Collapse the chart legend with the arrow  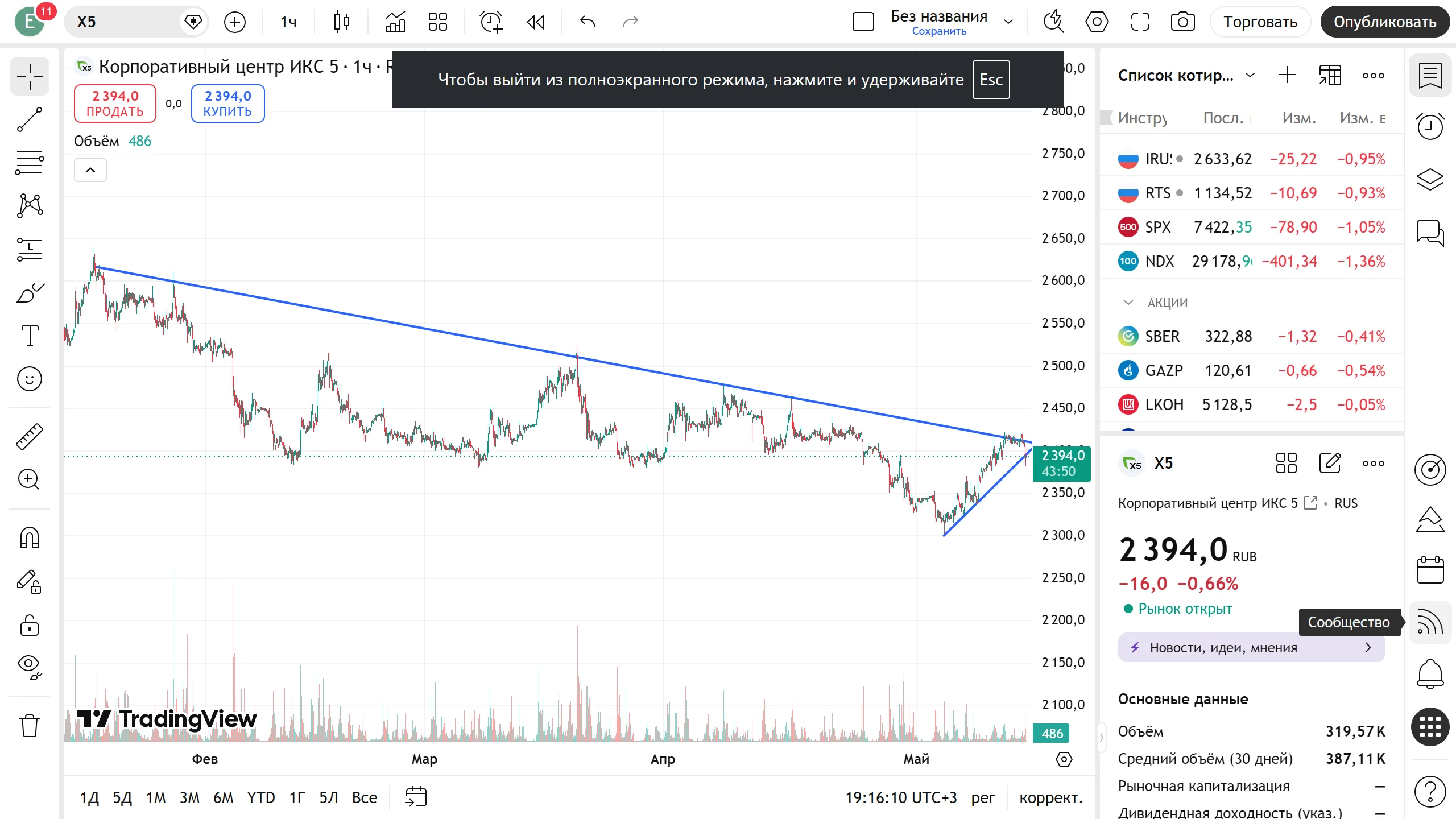[x=90, y=170]
